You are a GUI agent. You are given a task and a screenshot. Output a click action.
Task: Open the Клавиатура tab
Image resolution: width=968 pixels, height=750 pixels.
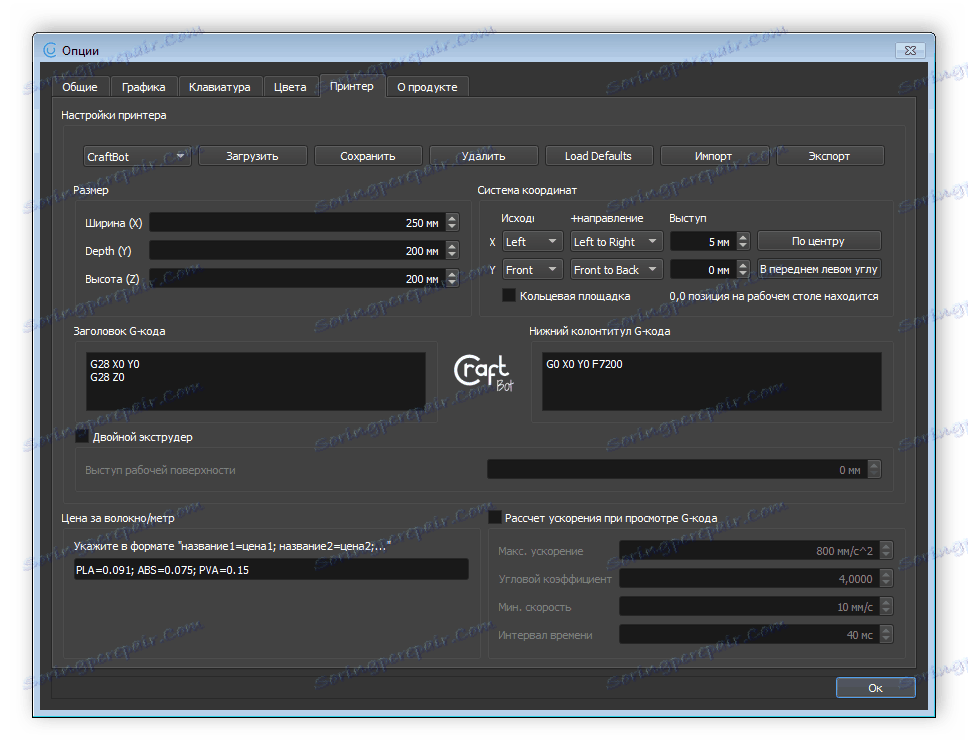pos(219,87)
